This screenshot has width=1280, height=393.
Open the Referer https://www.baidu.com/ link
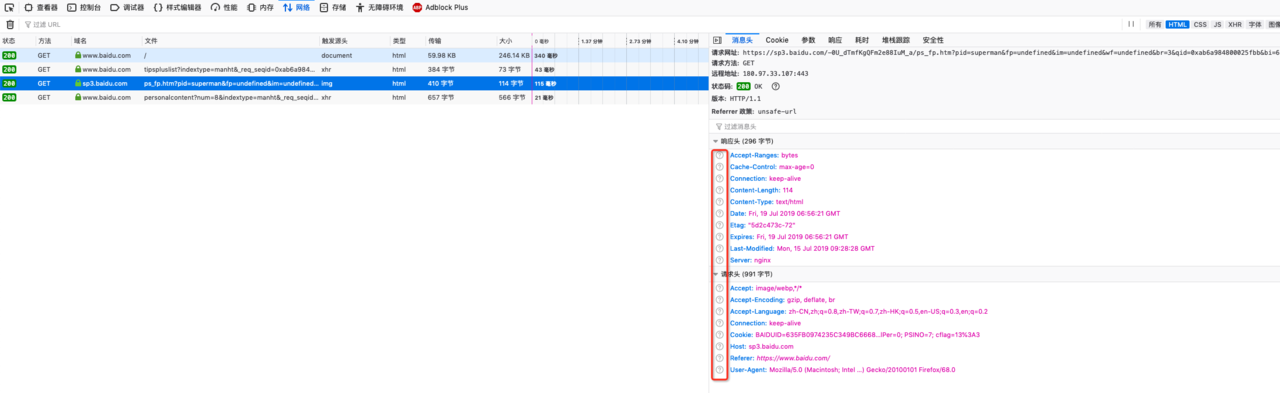pyautogui.click(x=793, y=358)
